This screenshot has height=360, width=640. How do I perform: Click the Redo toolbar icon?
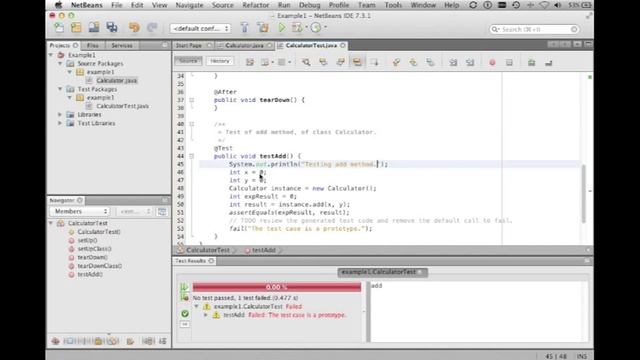click(x=152, y=28)
